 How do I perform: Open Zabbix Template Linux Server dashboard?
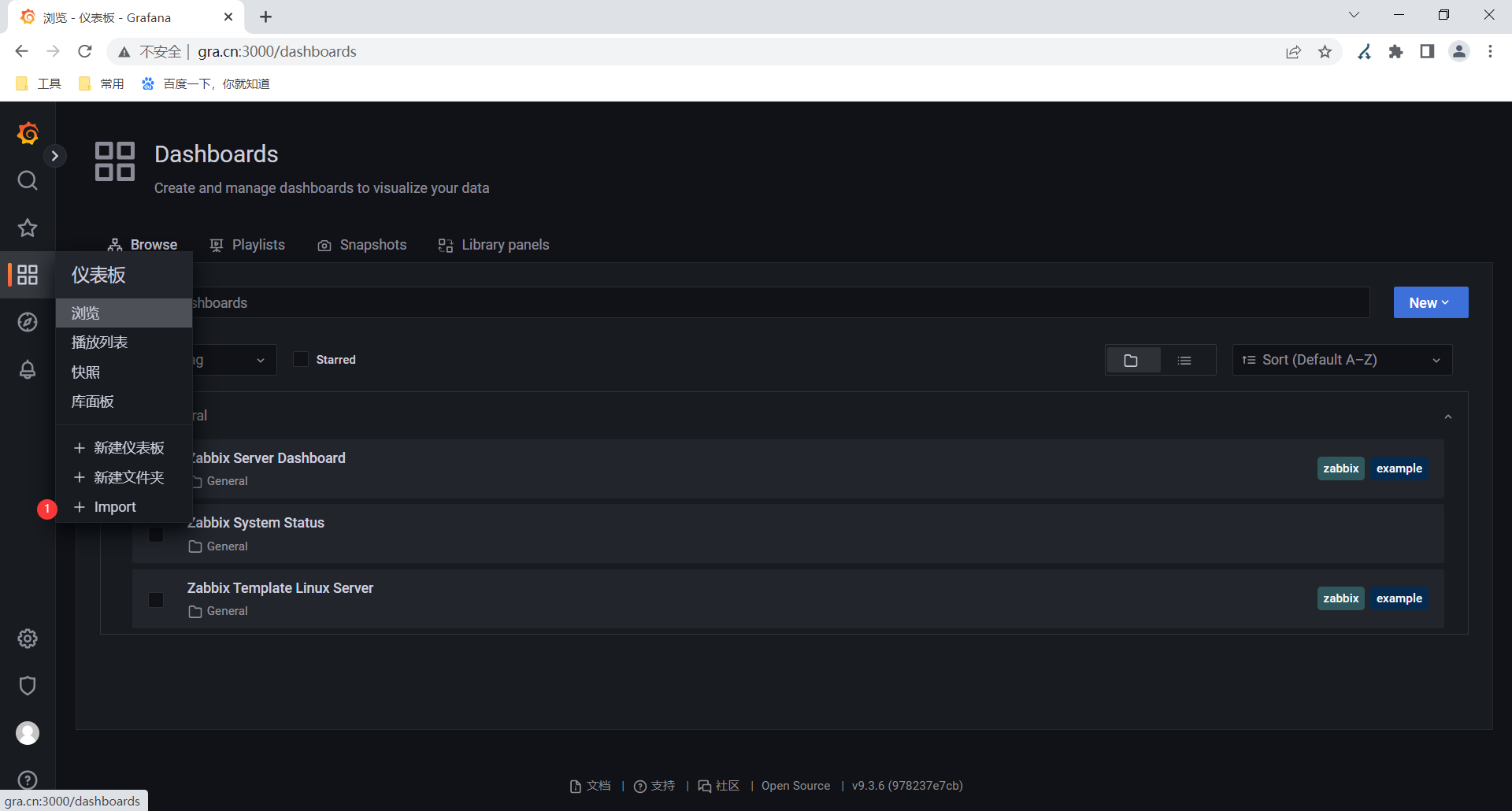coord(280,588)
